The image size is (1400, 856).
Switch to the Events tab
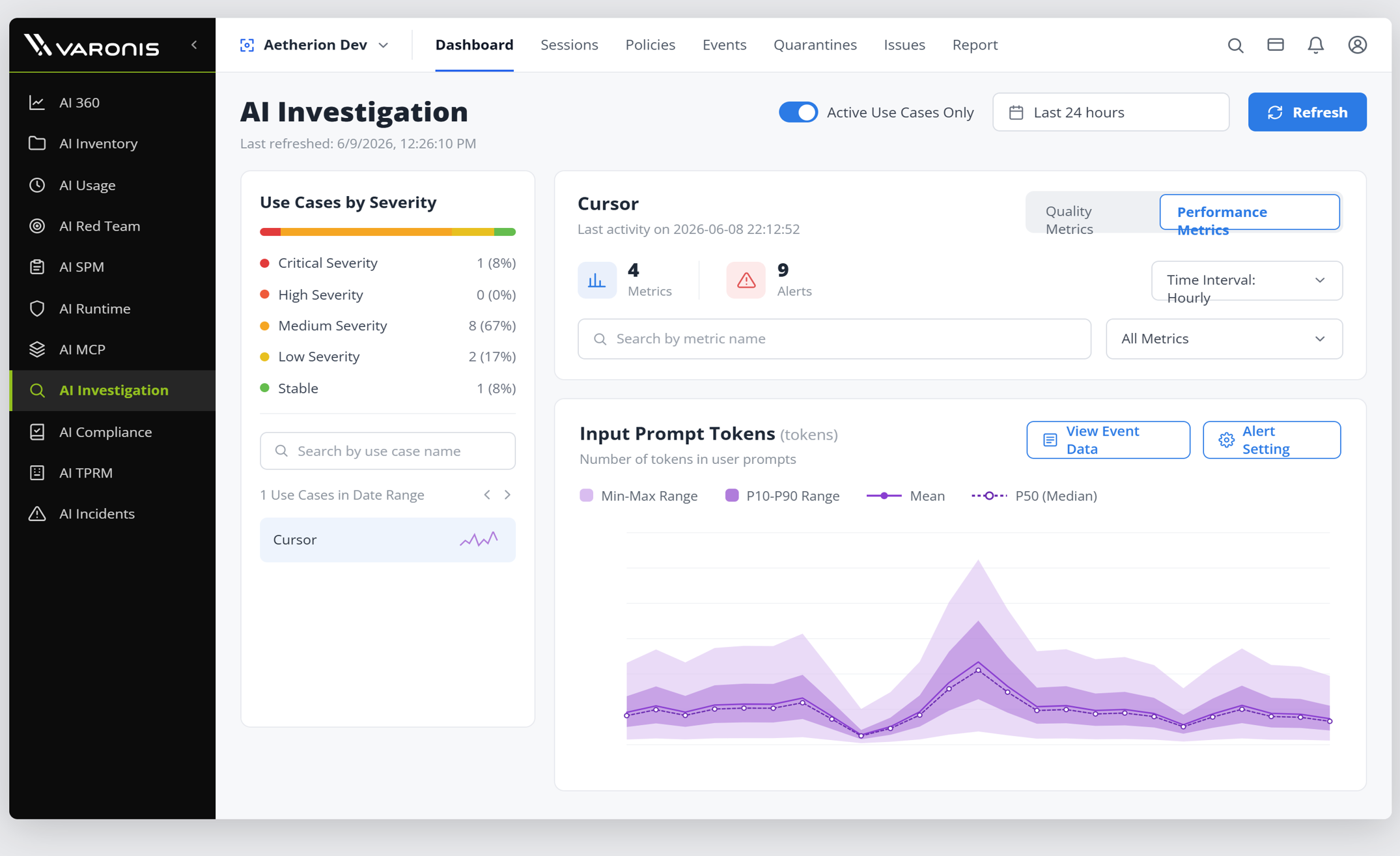(724, 45)
